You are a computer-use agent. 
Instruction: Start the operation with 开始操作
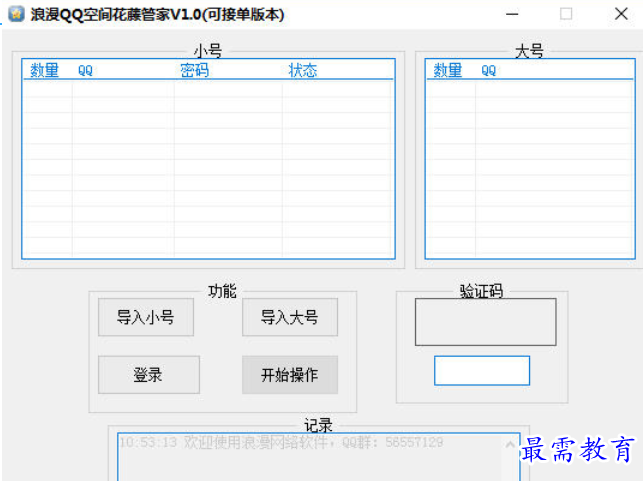tap(290, 374)
